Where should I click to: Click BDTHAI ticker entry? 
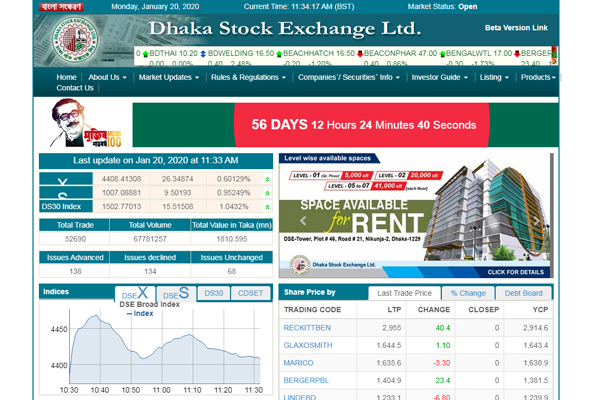pyautogui.click(x=173, y=53)
